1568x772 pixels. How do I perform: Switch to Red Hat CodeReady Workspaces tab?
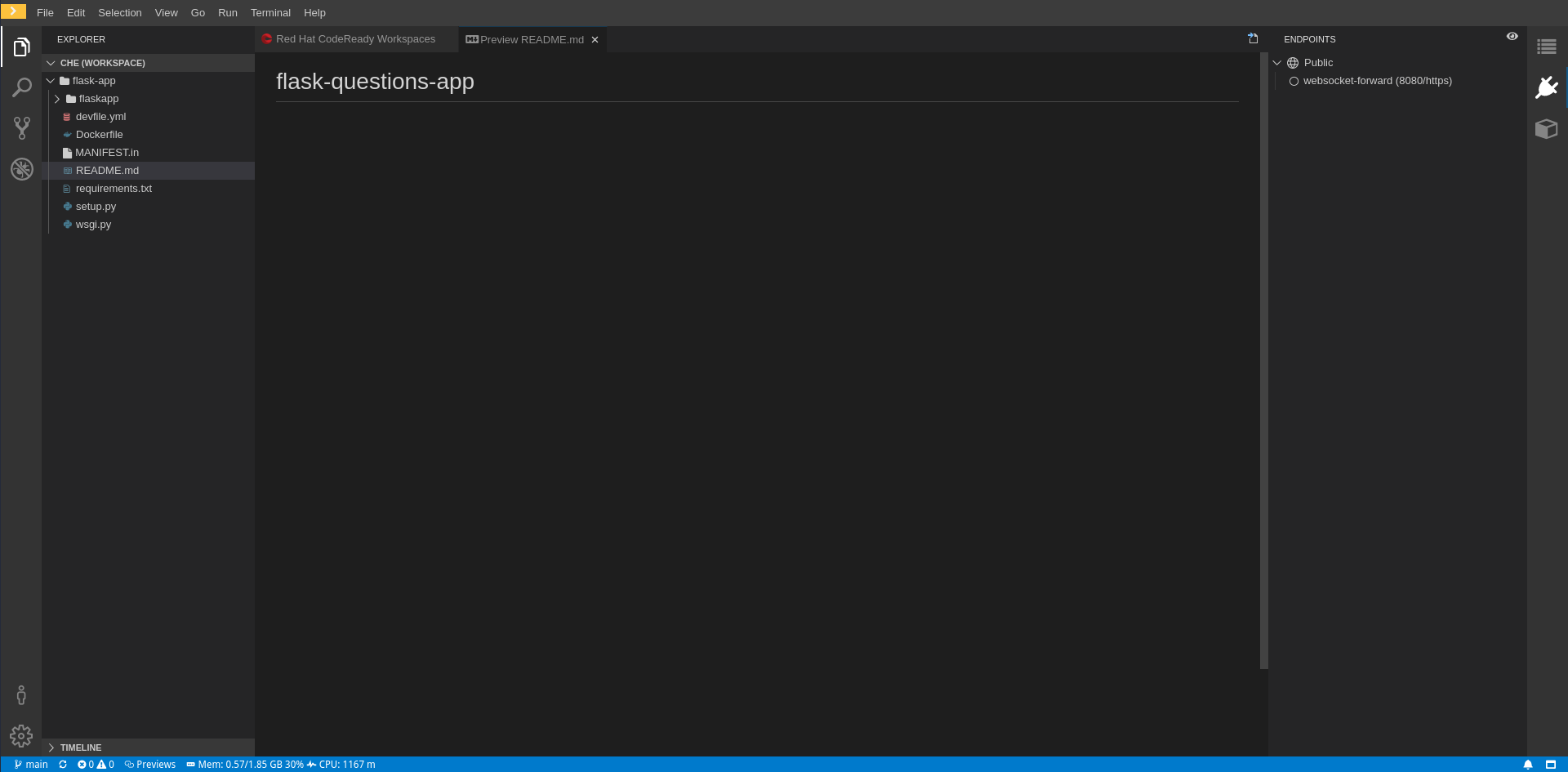coord(355,39)
